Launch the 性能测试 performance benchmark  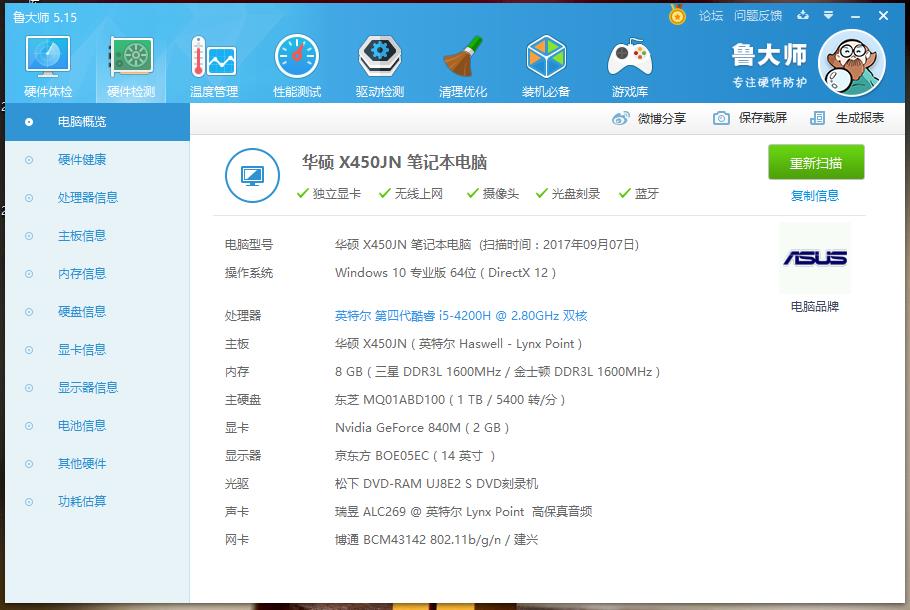pyautogui.click(x=295, y=63)
